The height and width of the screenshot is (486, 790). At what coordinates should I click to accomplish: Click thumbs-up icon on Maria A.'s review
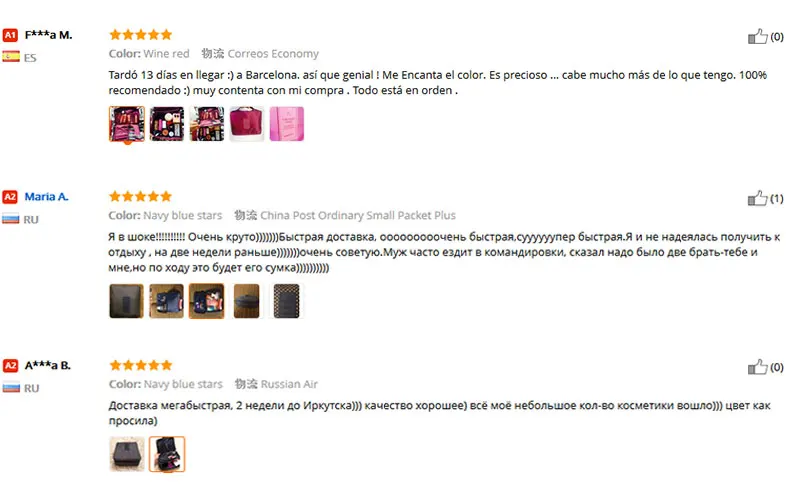(757, 198)
